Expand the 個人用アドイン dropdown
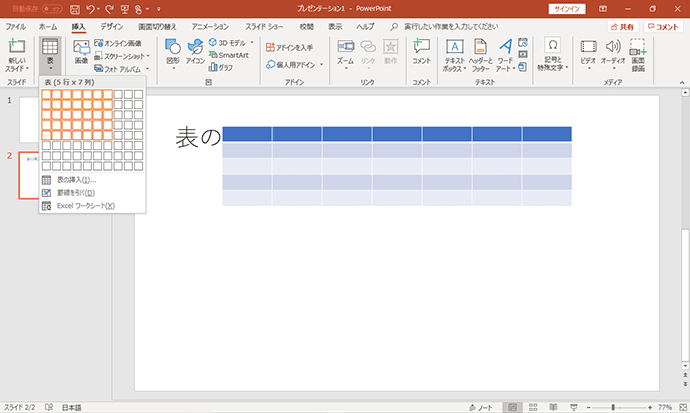The height and width of the screenshot is (413, 690). point(321,65)
